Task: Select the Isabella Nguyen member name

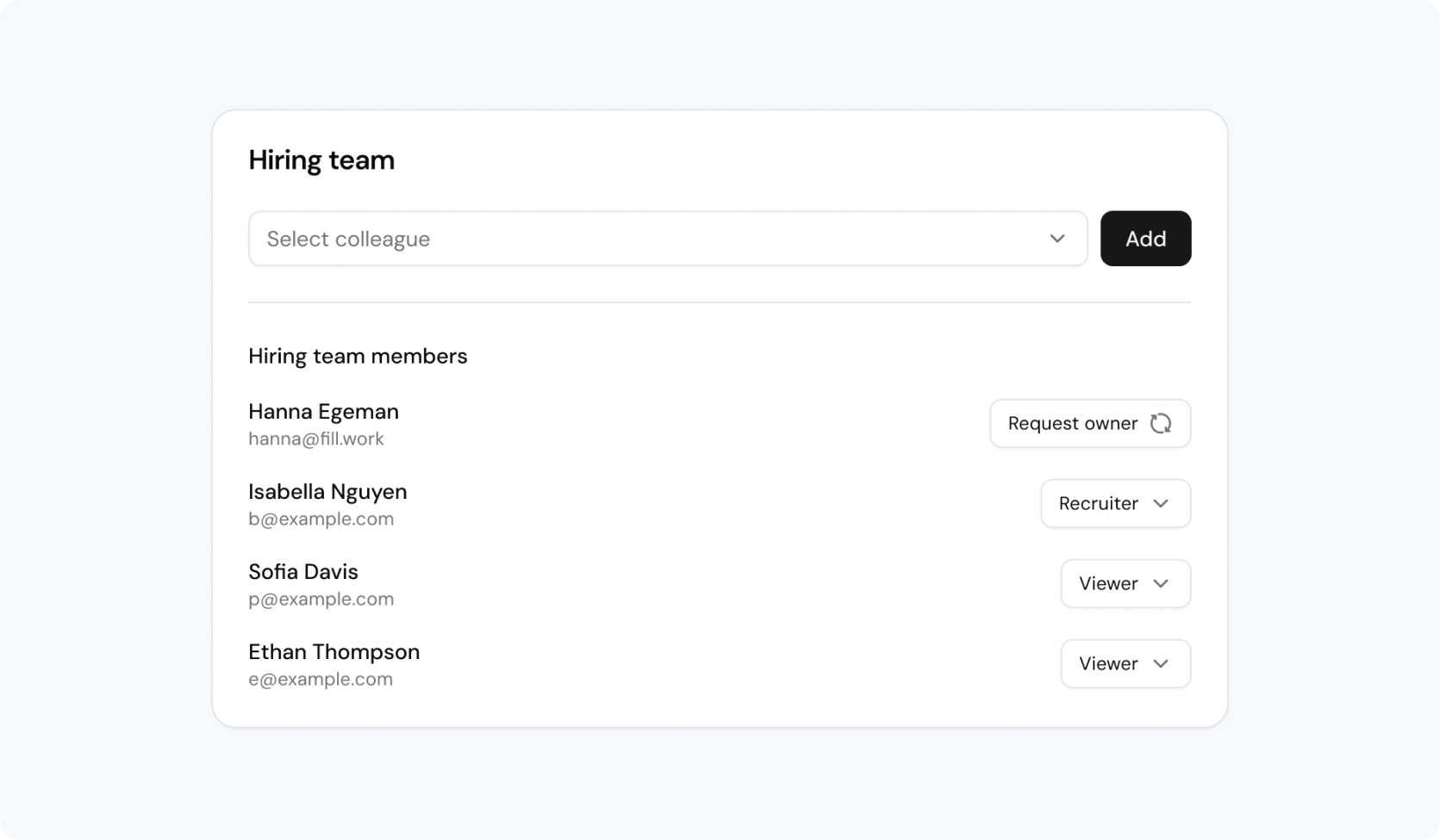Action: (x=327, y=491)
